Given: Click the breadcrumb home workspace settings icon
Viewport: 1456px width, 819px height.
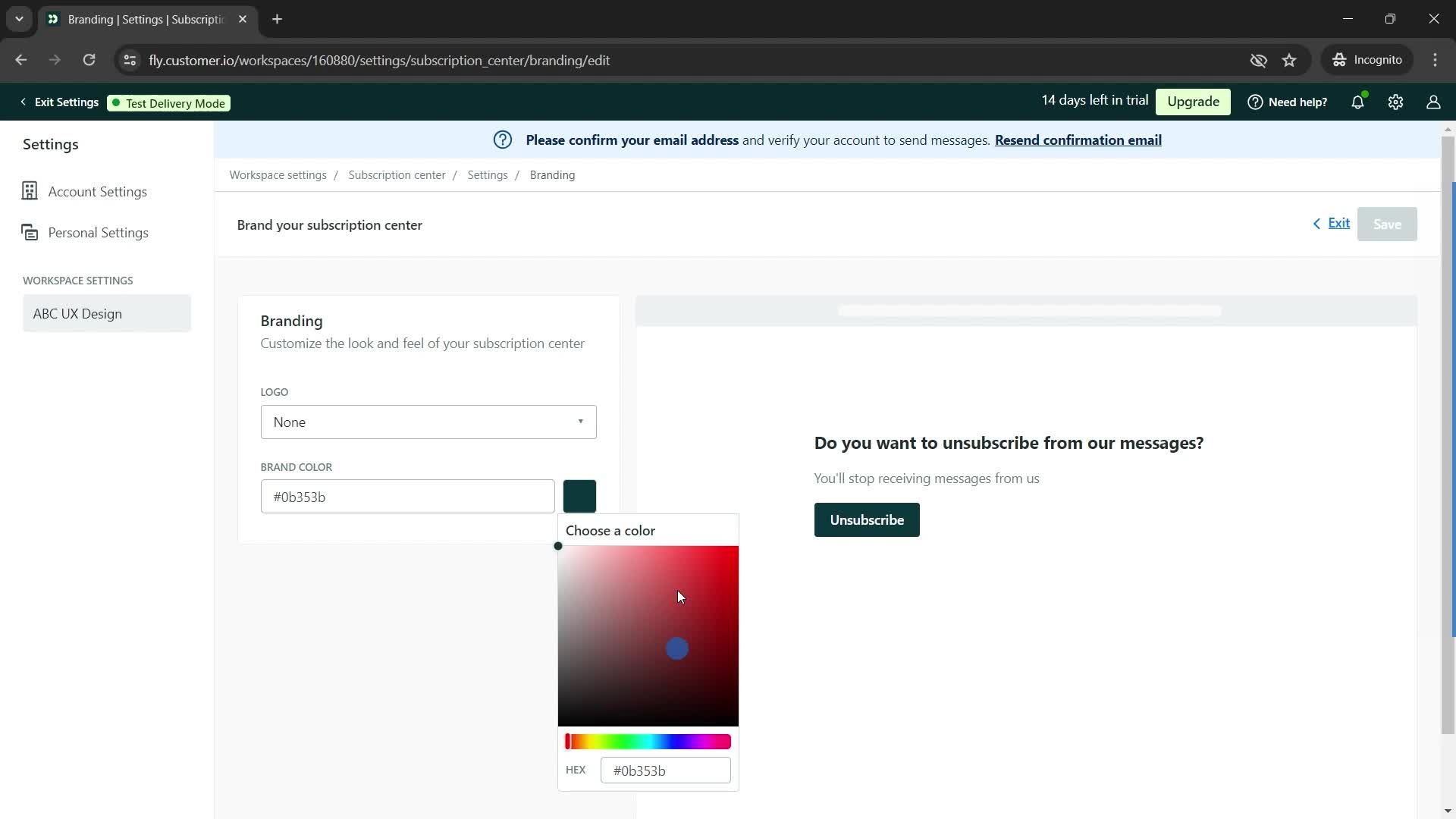Looking at the screenshot, I should (278, 174).
